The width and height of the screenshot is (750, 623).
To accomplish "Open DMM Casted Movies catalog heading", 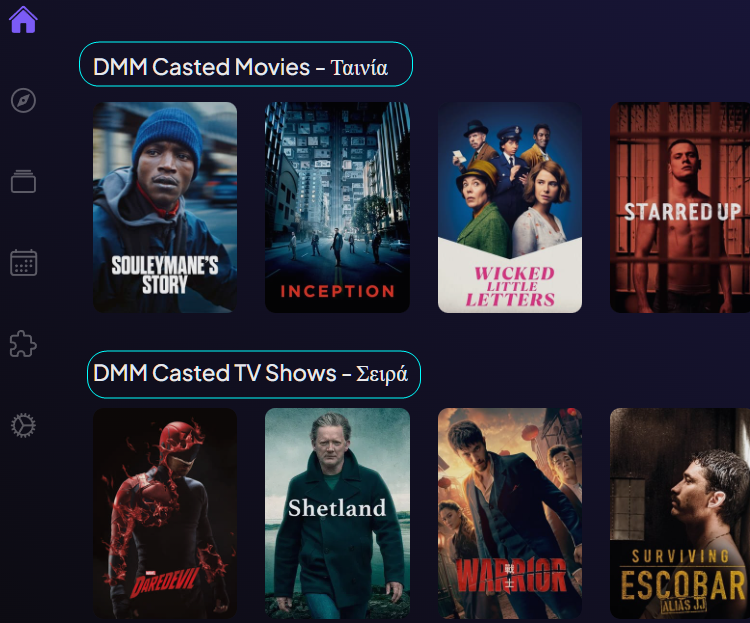I will coord(246,64).
